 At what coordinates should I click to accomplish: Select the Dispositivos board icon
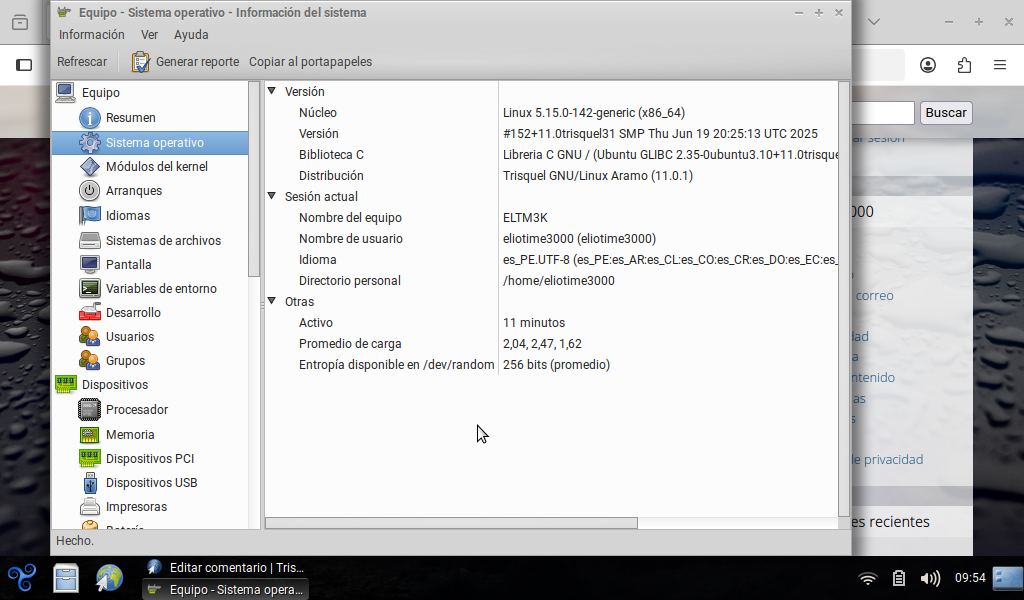coord(66,385)
